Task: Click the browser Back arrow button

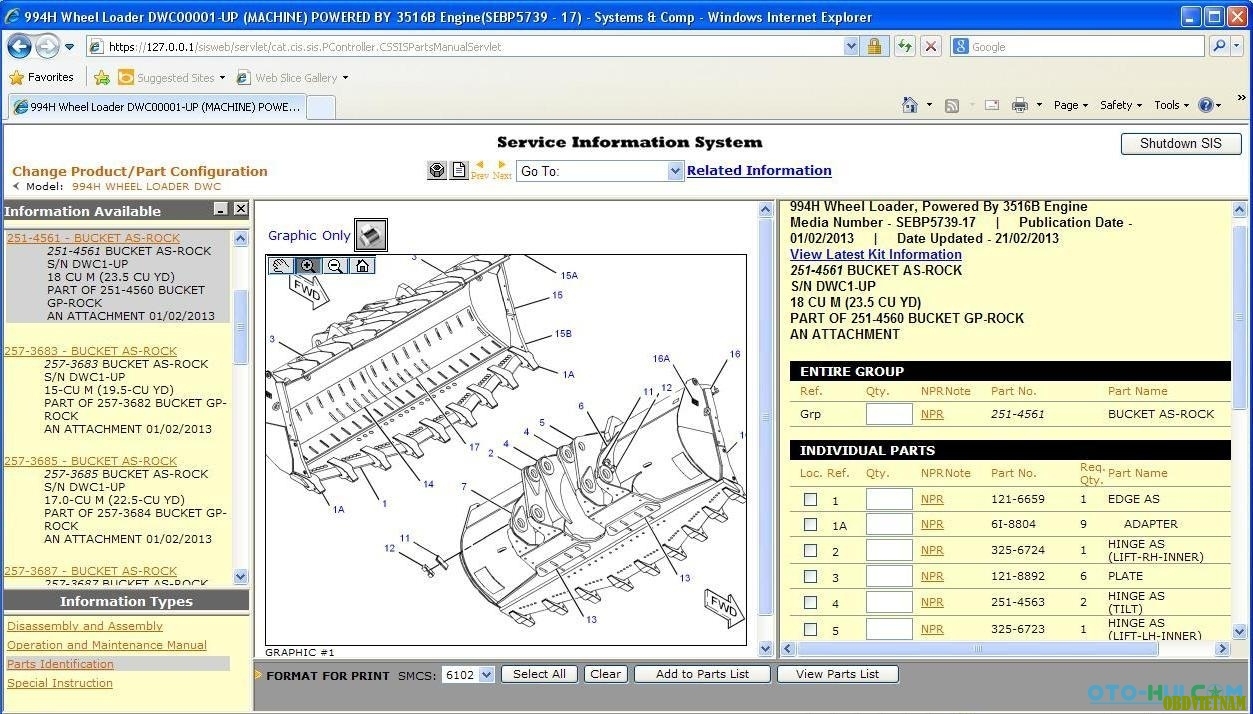Action: click(19, 46)
